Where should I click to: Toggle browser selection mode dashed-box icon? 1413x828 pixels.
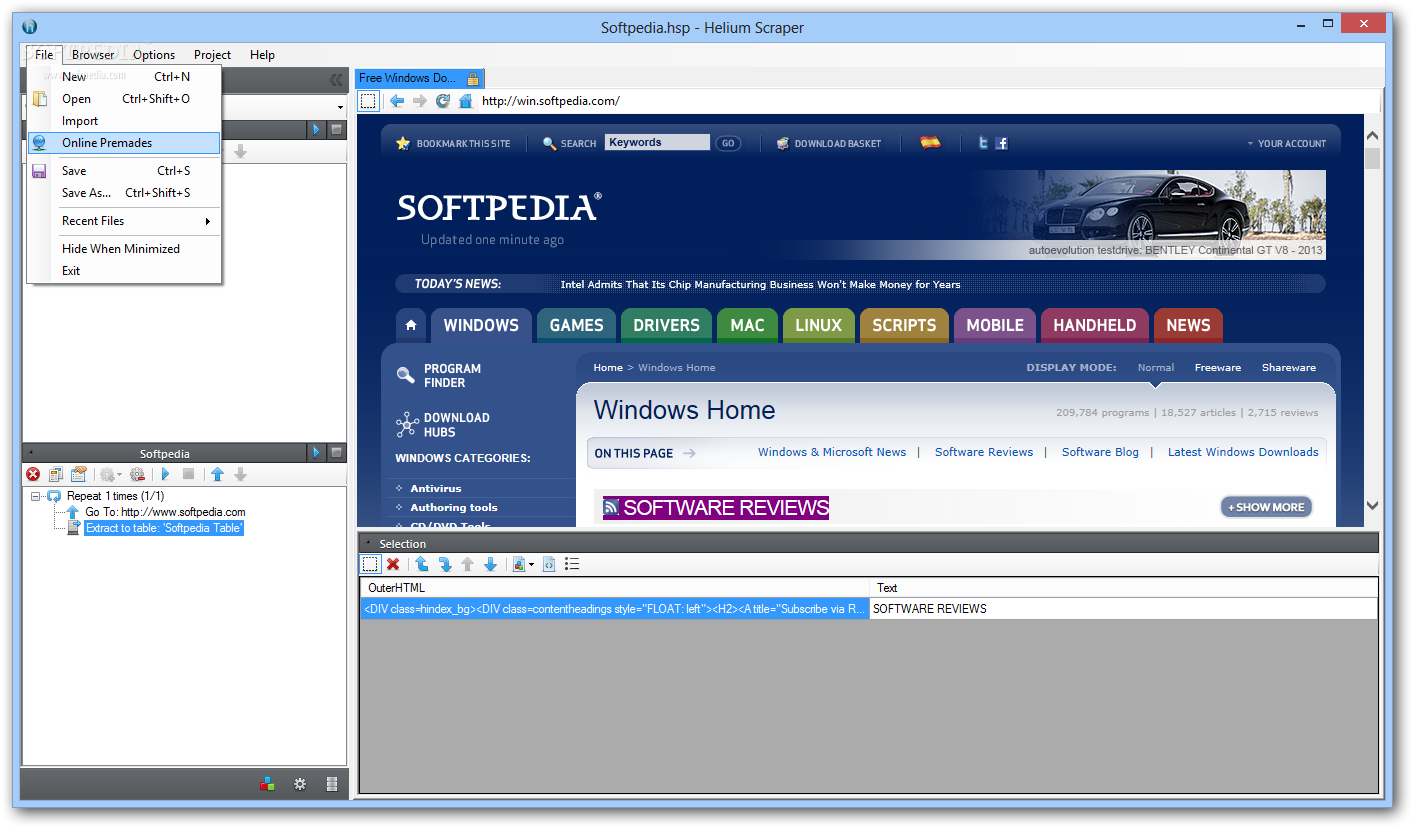(x=368, y=101)
